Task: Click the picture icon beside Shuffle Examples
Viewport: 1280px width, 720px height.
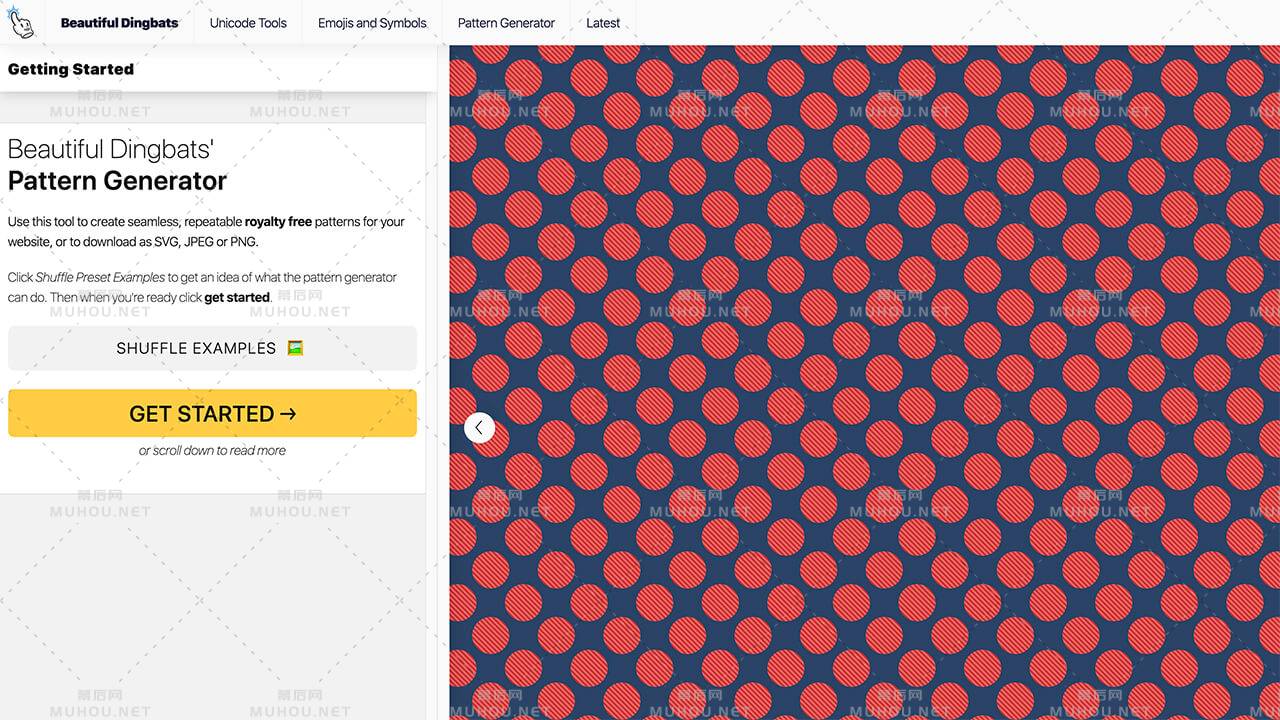Action: pos(295,348)
